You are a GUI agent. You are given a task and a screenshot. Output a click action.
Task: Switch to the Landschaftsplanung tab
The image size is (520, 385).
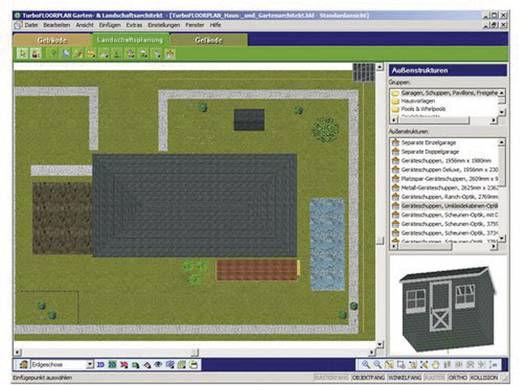(130, 40)
